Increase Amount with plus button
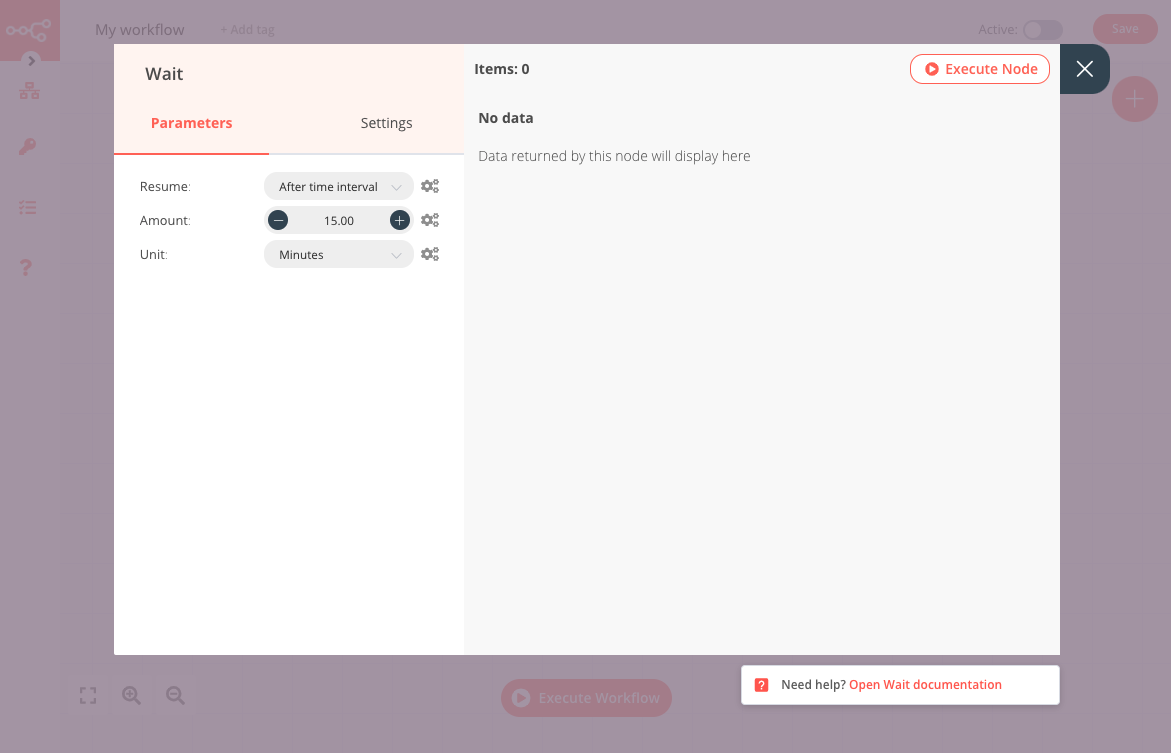The image size is (1171, 753). coord(399,221)
